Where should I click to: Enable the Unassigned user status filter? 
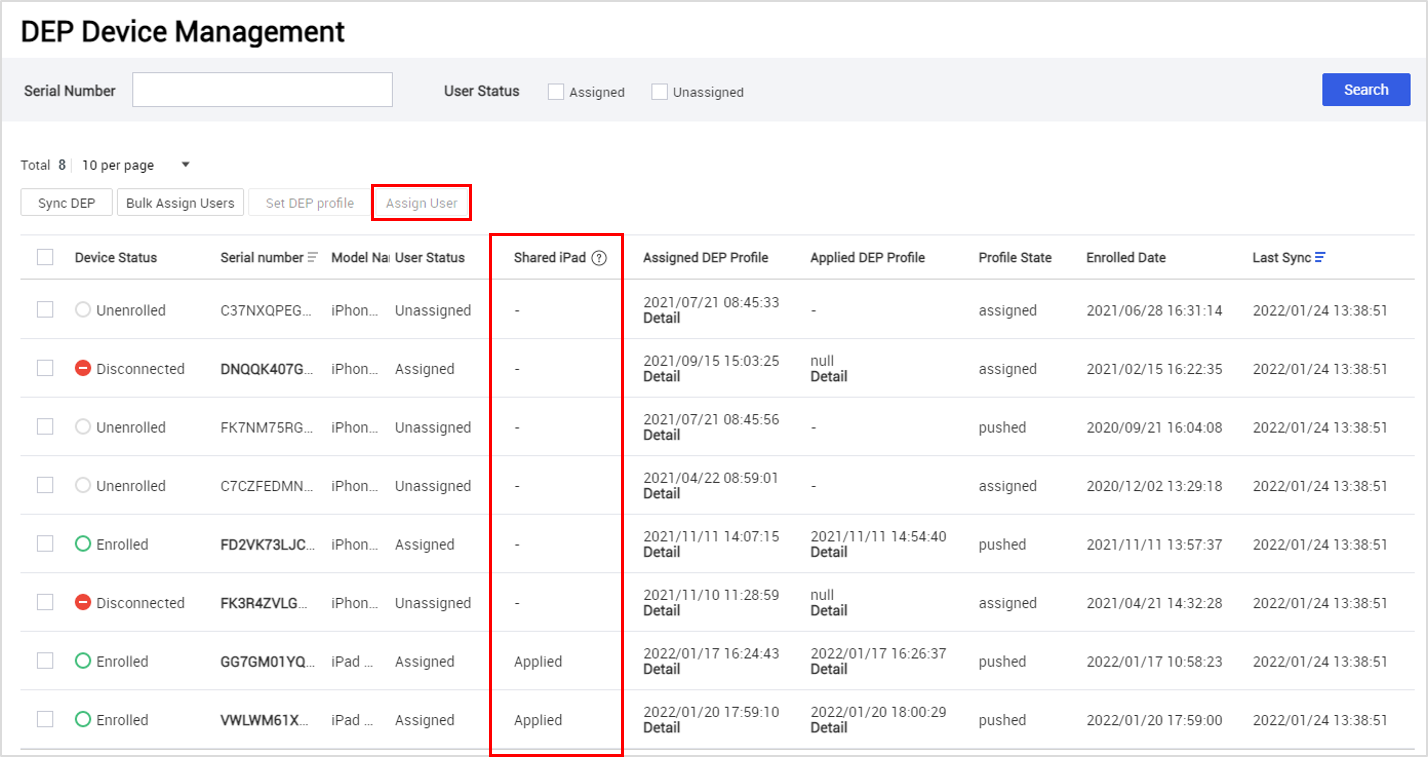click(x=659, y=91)
